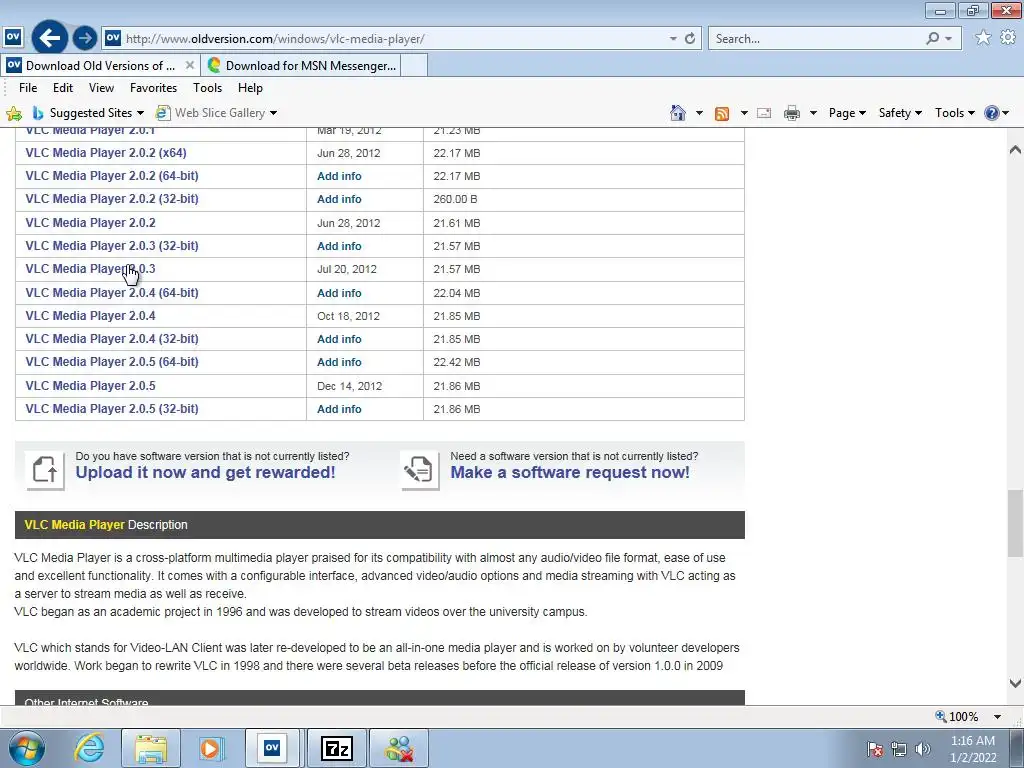Image resolution: width=1024 pixels, height=768 pixels.
Task: Open VLC Media Player 2.0.5 (64-bit) link
Action: (x=112, y=362)
